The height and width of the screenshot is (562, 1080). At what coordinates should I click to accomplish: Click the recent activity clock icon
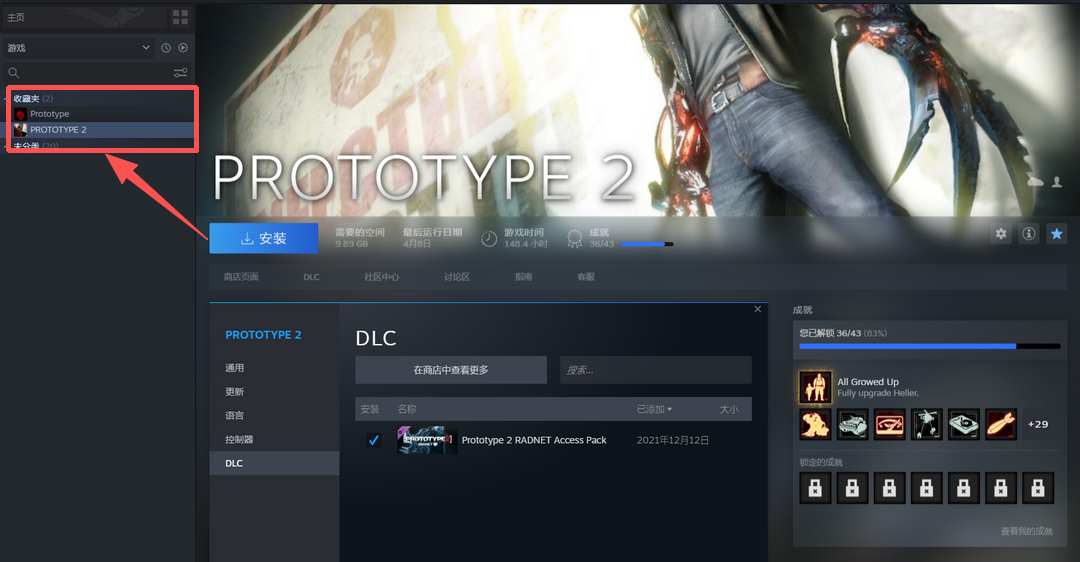click(x=166, y=48)
